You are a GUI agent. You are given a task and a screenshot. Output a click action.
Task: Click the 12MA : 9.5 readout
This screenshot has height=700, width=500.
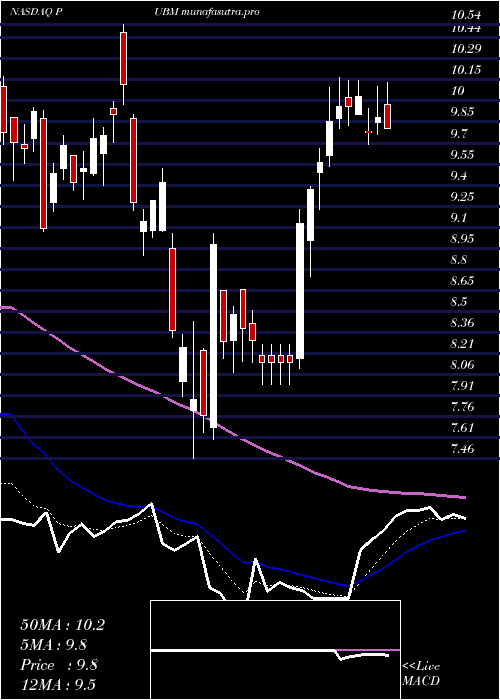(58, 685)
